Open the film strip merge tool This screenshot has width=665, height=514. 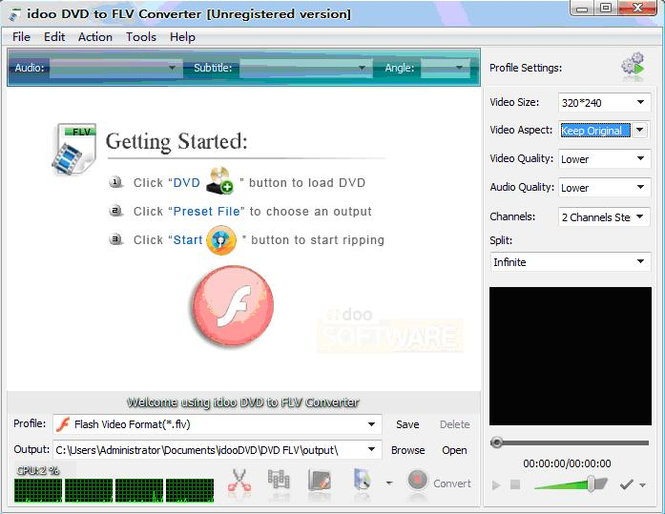click(279, 481)
